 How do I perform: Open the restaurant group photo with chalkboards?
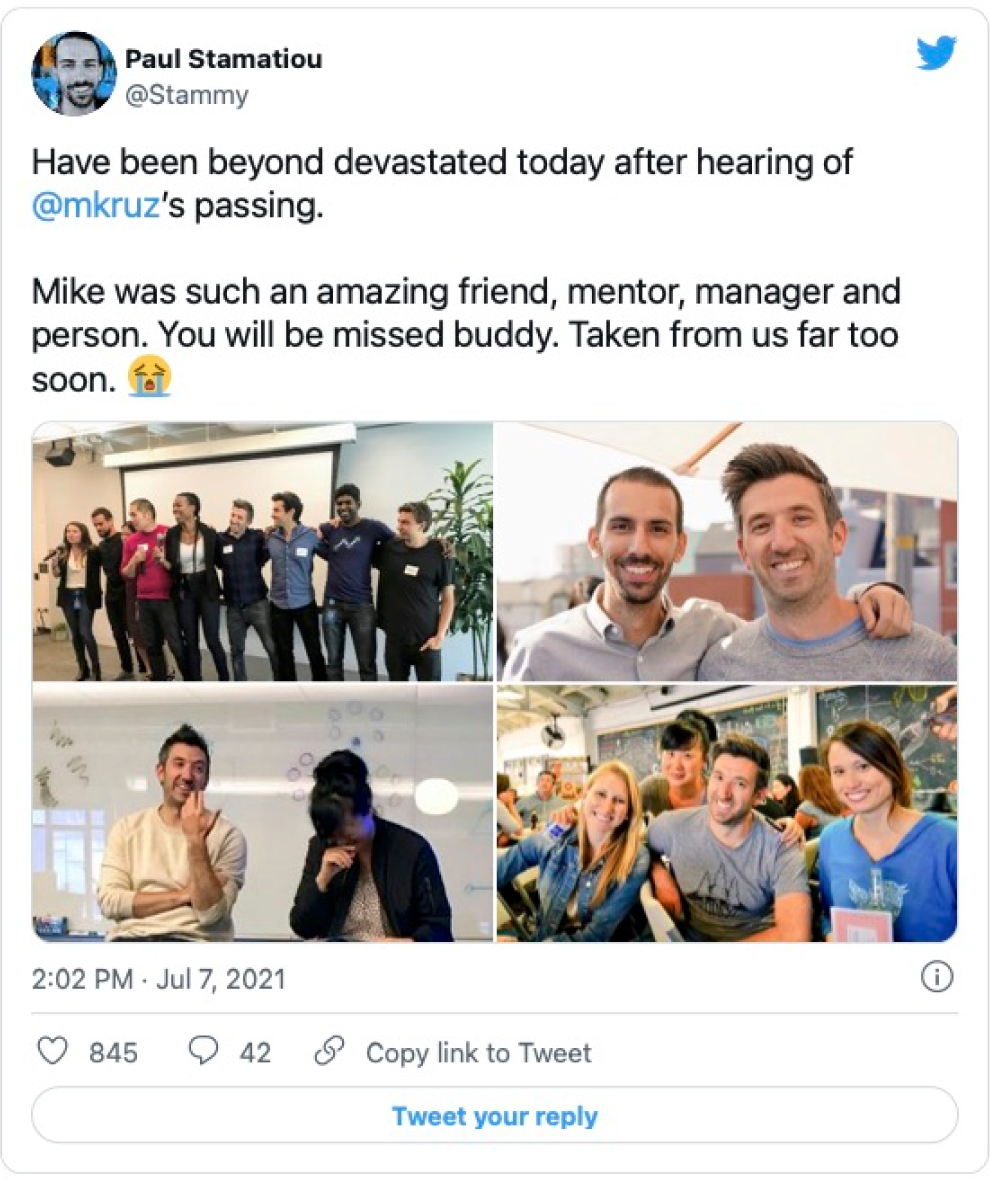pos(727,813)
